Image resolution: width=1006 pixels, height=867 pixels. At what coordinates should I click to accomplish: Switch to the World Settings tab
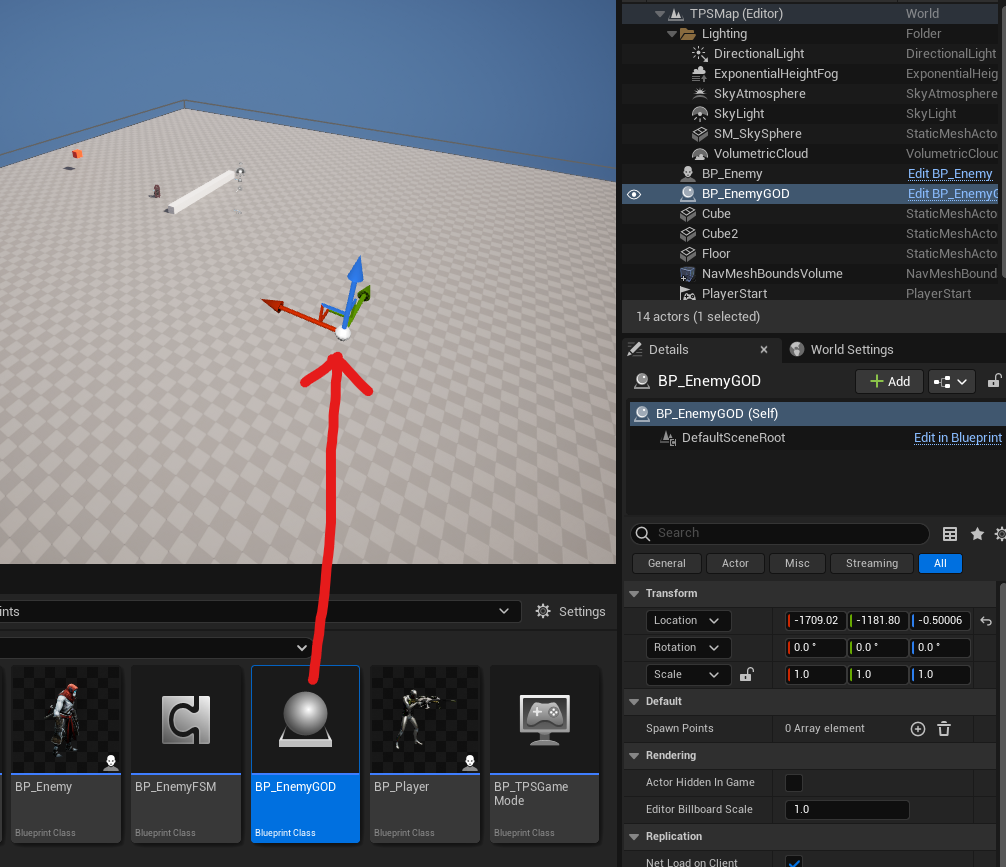(x=842, y=350)
